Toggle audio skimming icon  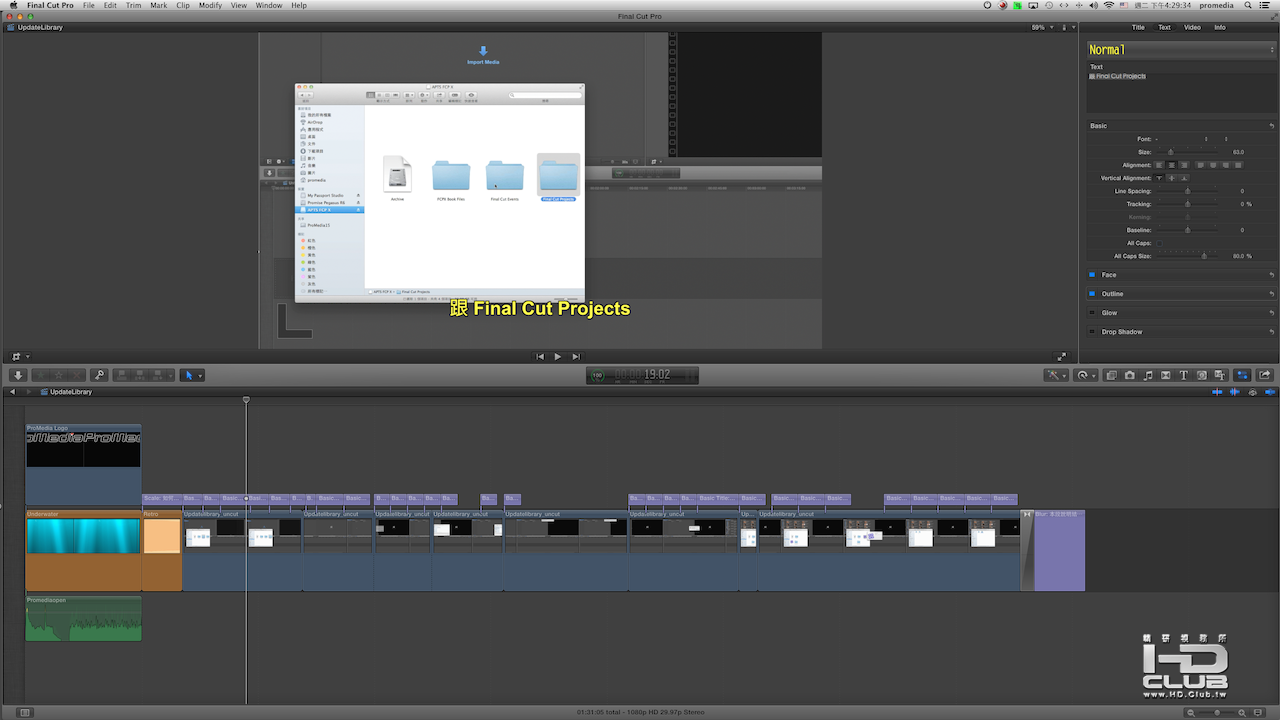(x=1235, y=392)
